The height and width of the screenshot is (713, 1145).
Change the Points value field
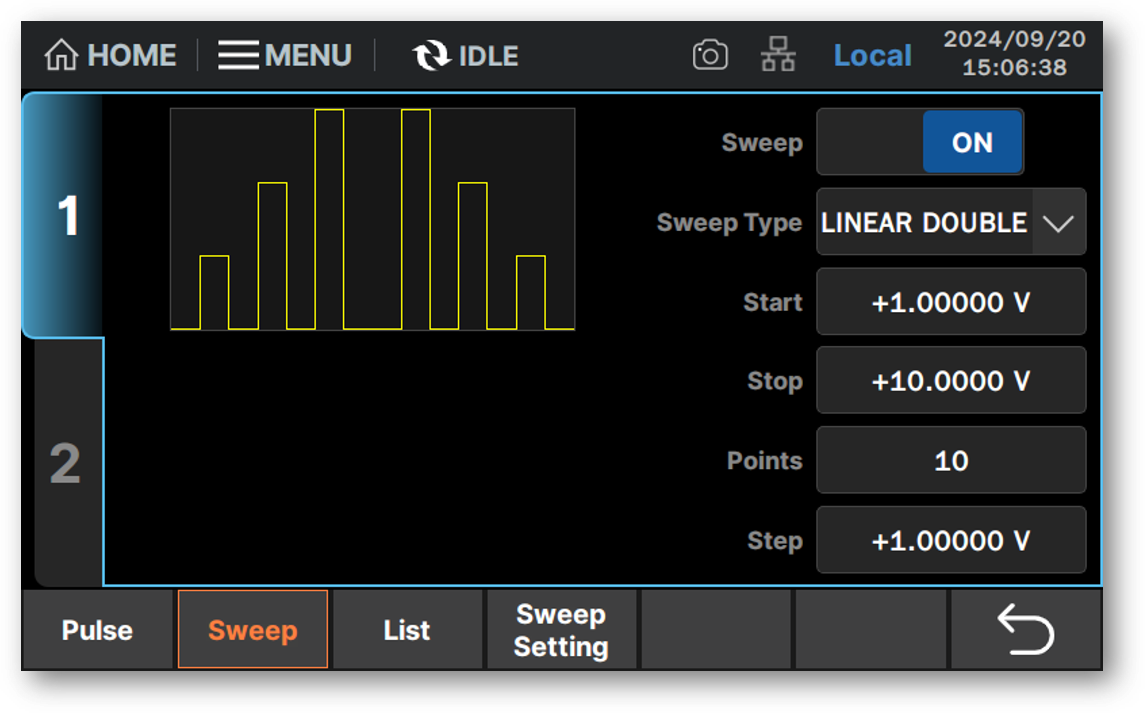click(950, 461)
